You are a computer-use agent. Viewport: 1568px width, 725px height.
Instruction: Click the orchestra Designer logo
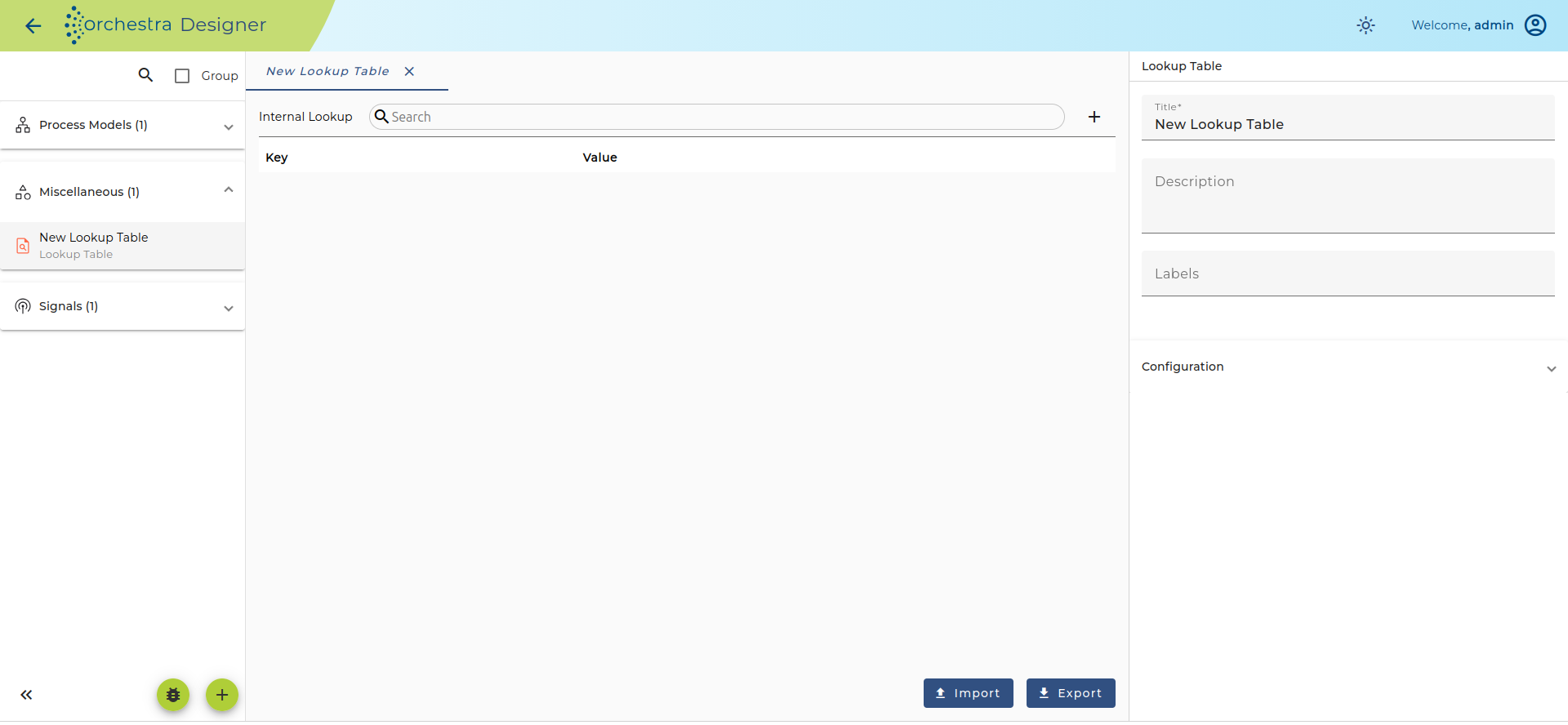coord(166,25)
